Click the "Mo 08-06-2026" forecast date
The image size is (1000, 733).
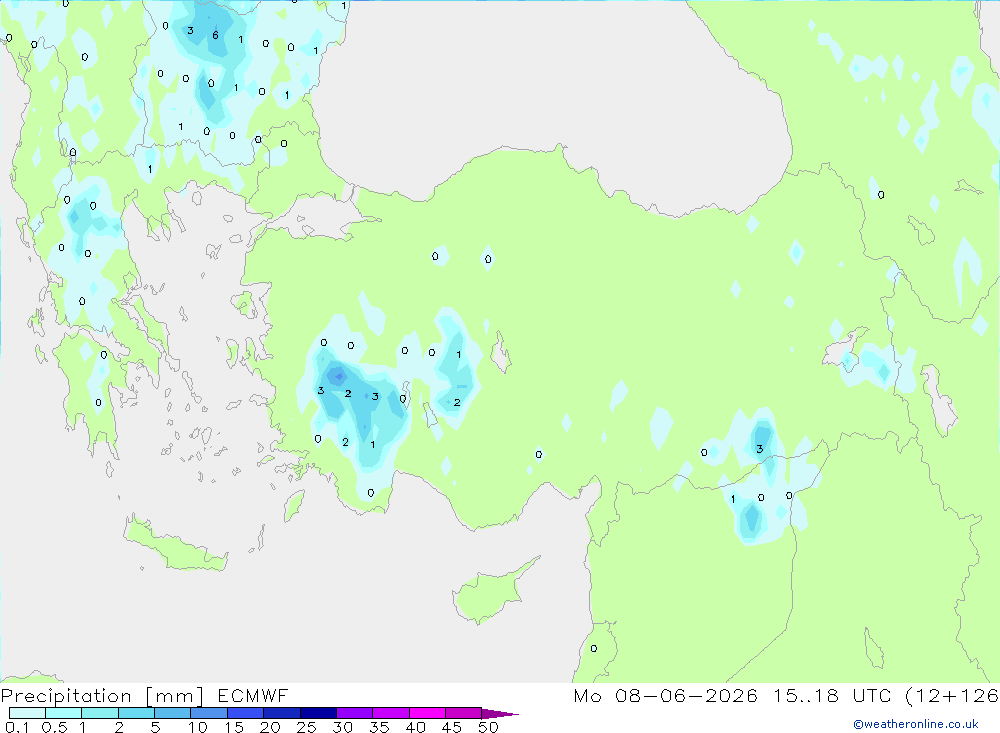[666, 695]
